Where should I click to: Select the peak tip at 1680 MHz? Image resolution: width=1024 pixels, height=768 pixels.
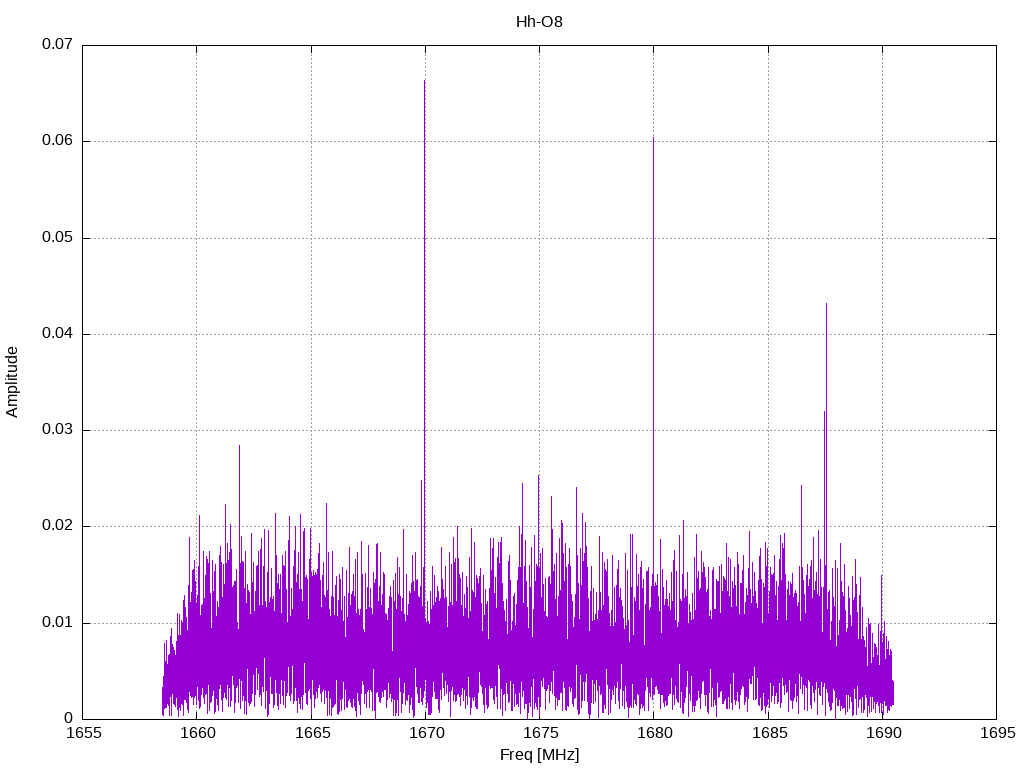(x=654, y=139)
